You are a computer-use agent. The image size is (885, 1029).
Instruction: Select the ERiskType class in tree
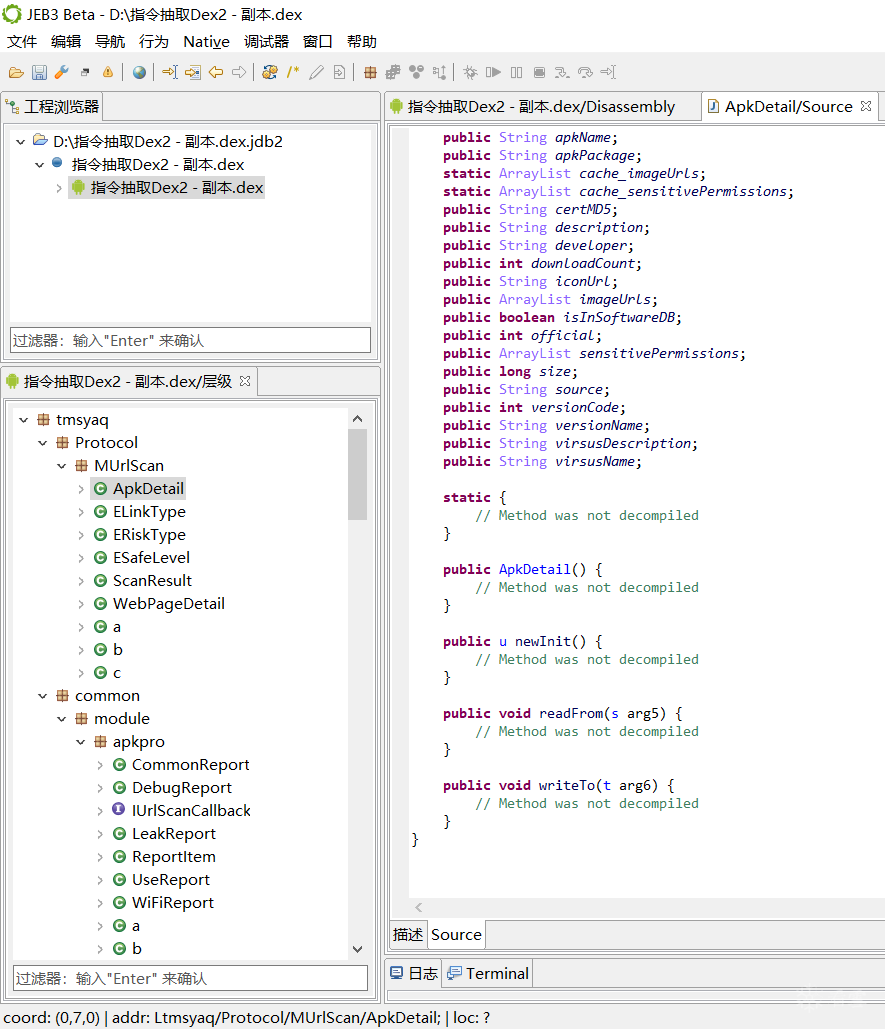149,535
